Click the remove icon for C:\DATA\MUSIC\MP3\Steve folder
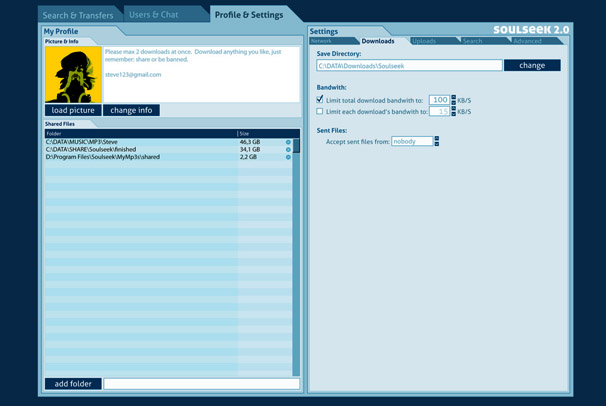Screen dimensions: 606x406 288,142
